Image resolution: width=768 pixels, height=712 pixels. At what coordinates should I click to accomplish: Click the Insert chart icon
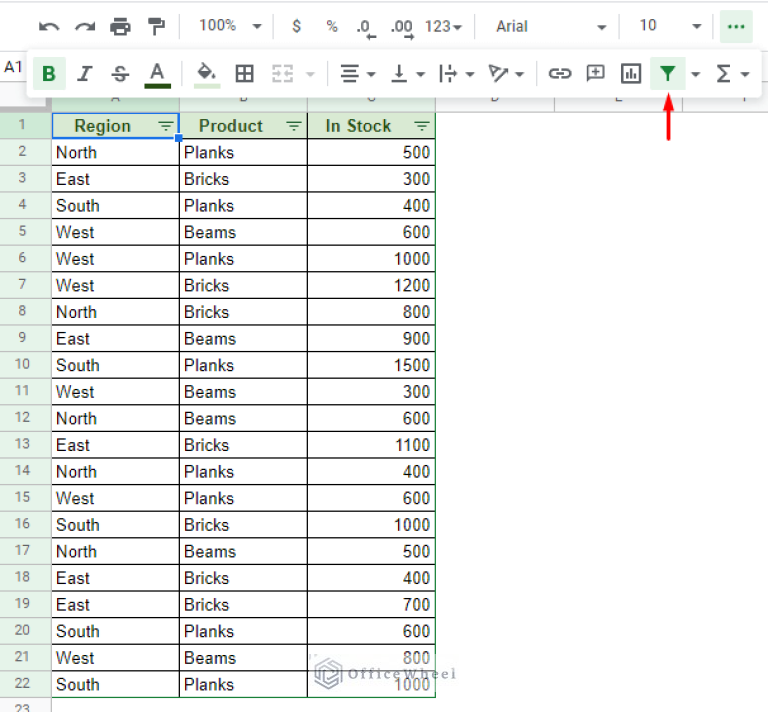coord(631,74)
